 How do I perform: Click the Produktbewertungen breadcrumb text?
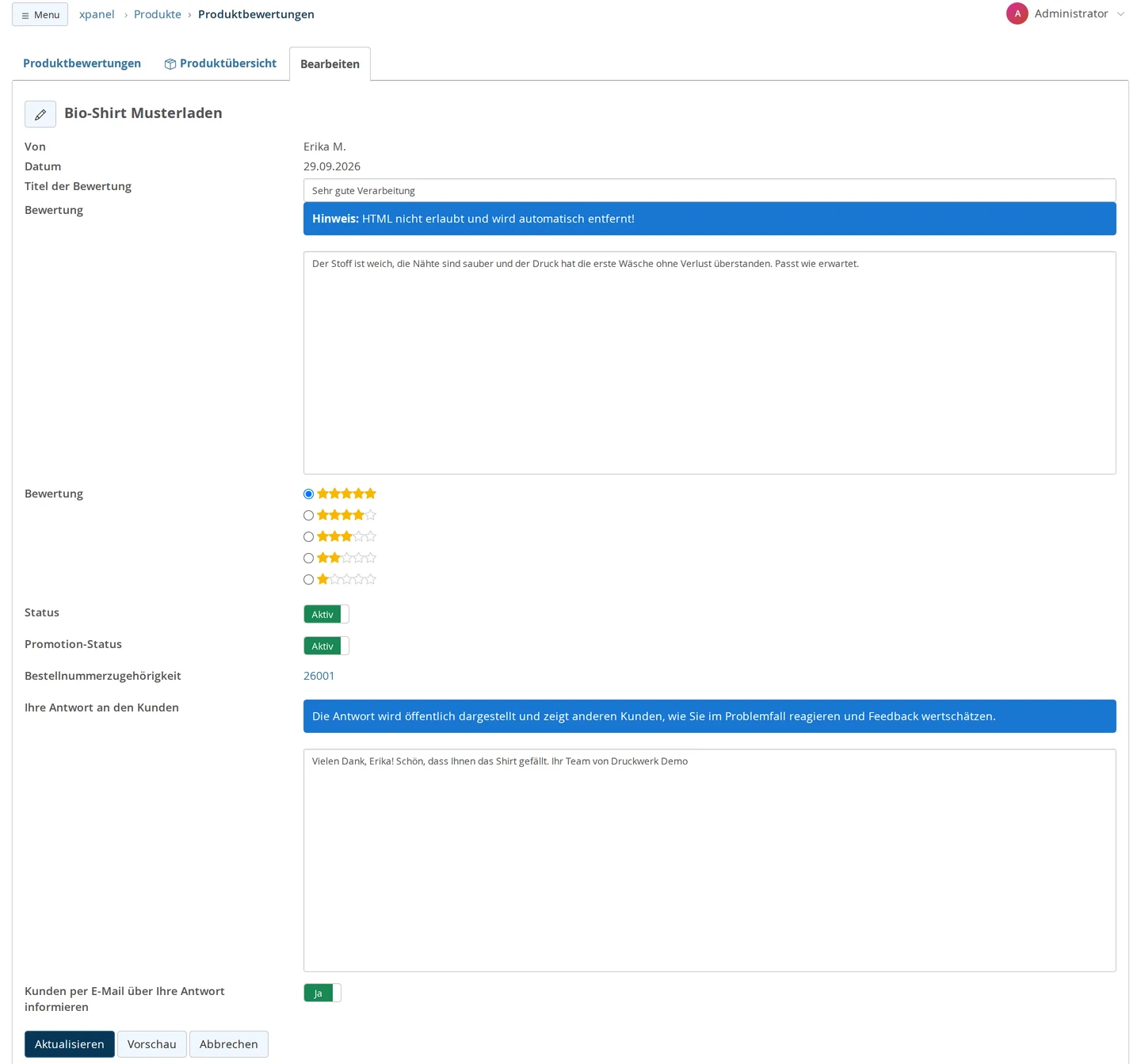[x=256, y=14]
